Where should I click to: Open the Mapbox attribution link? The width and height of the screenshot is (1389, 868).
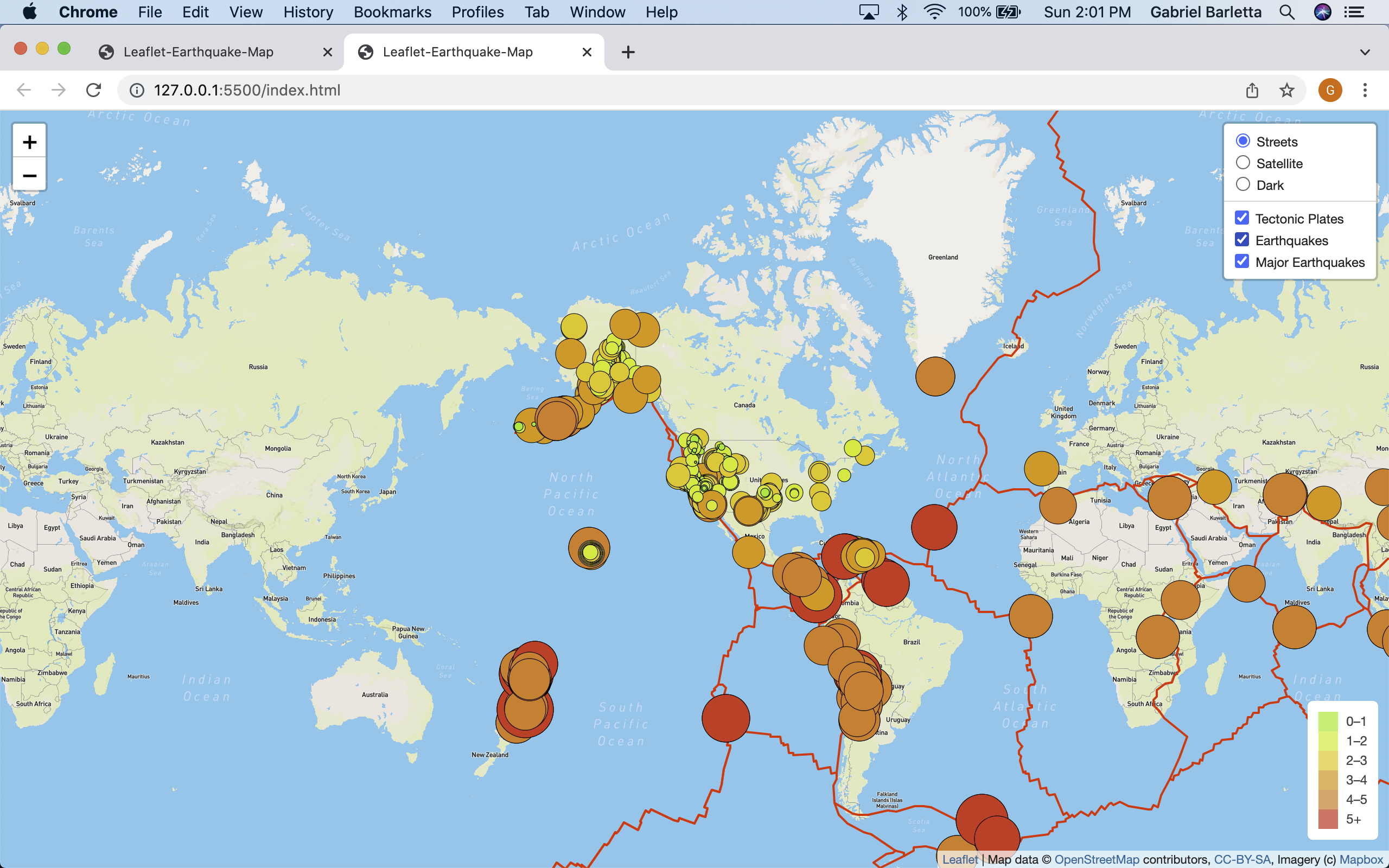1361,859
